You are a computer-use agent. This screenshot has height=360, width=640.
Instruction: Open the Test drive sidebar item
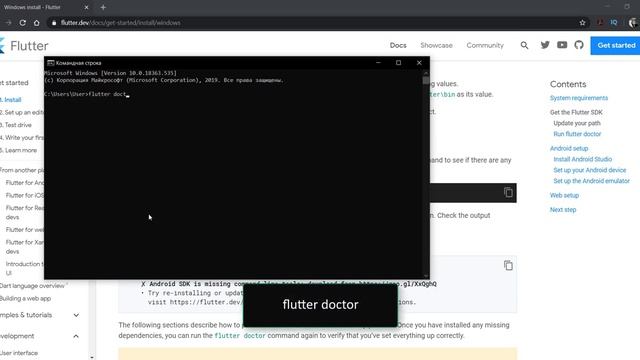tap(16, 125)
